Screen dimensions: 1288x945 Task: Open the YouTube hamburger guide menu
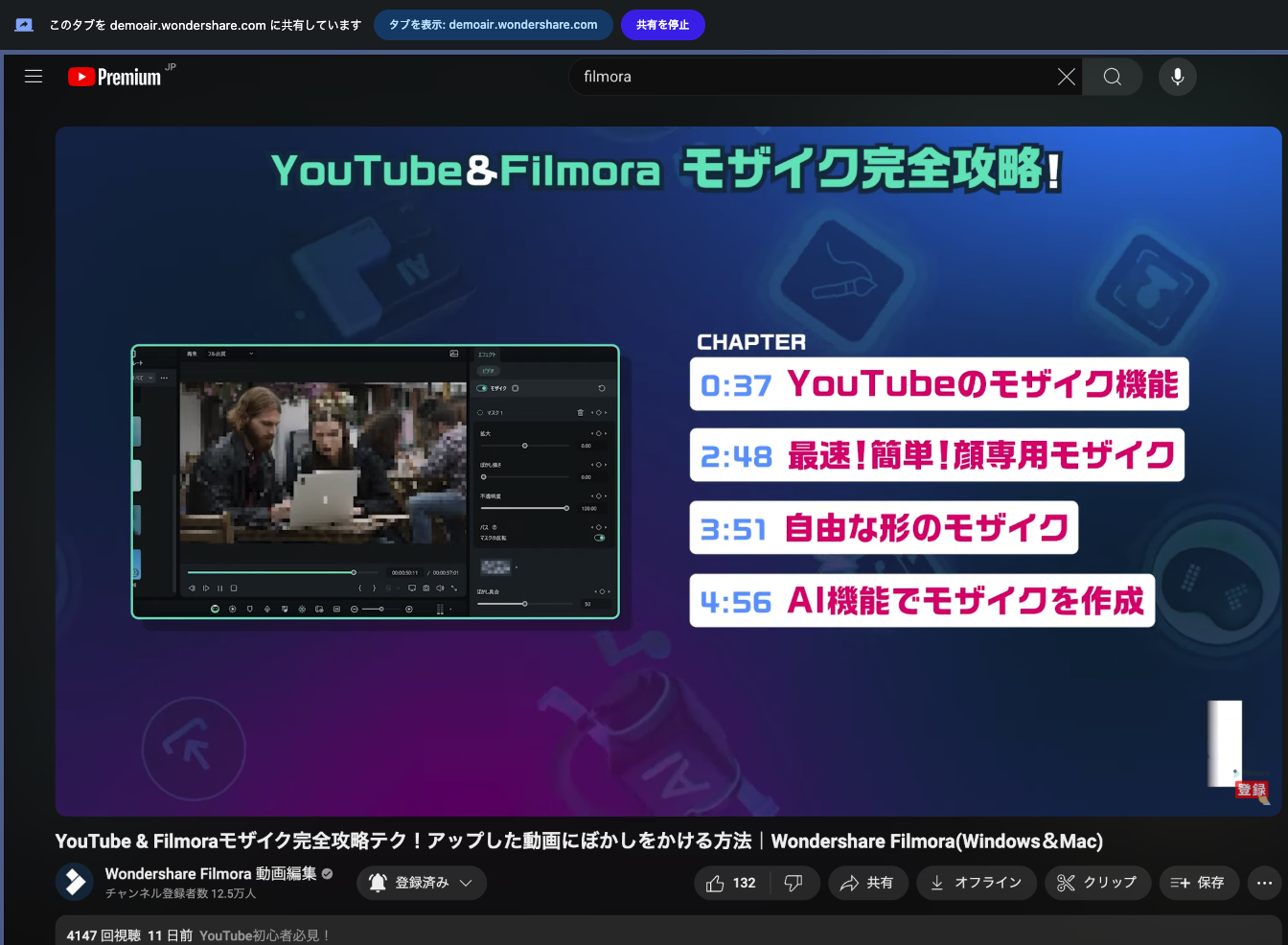pos(34,77)
